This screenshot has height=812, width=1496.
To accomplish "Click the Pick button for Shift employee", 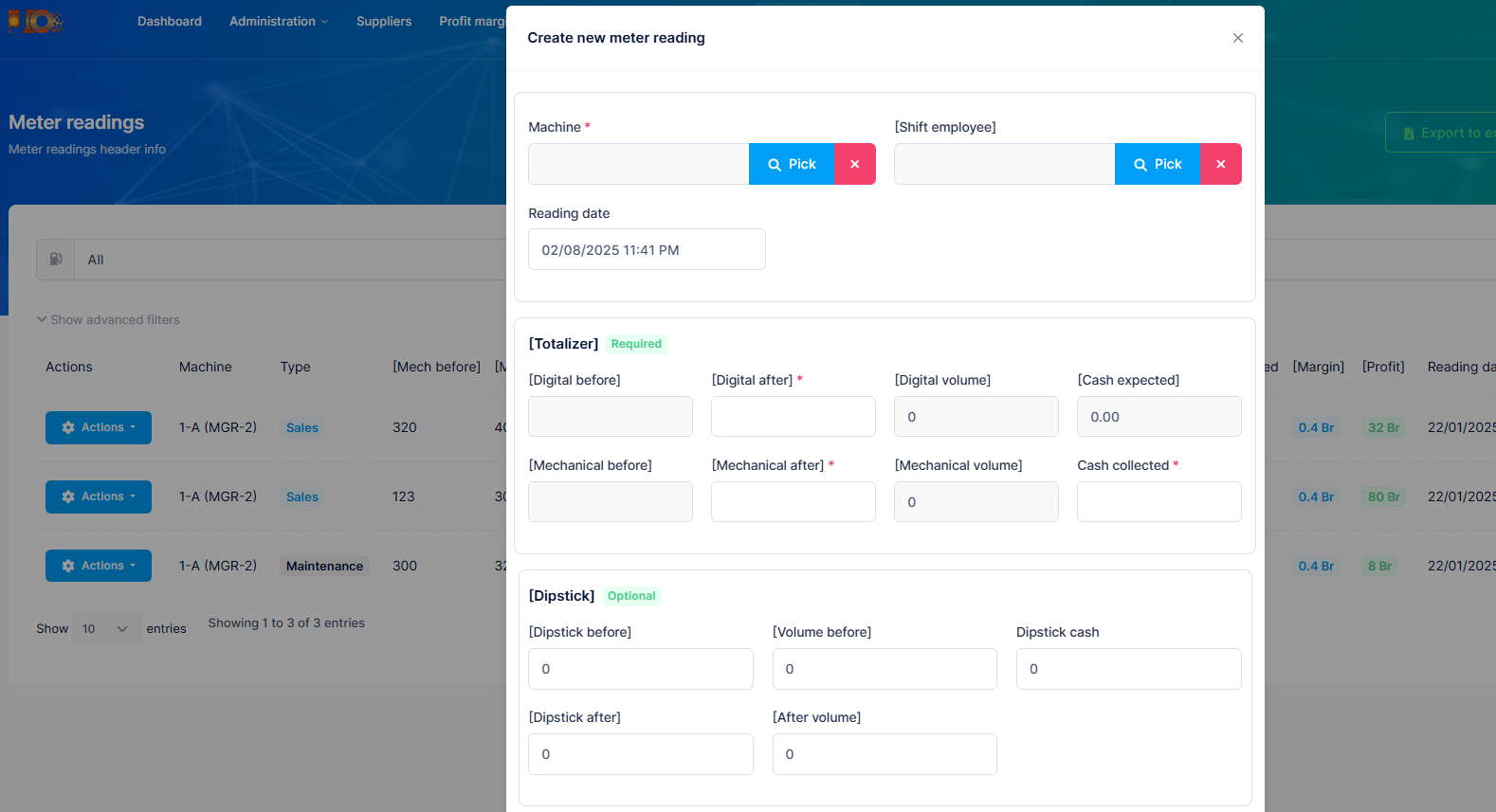I will click(x=1157, y=164).
